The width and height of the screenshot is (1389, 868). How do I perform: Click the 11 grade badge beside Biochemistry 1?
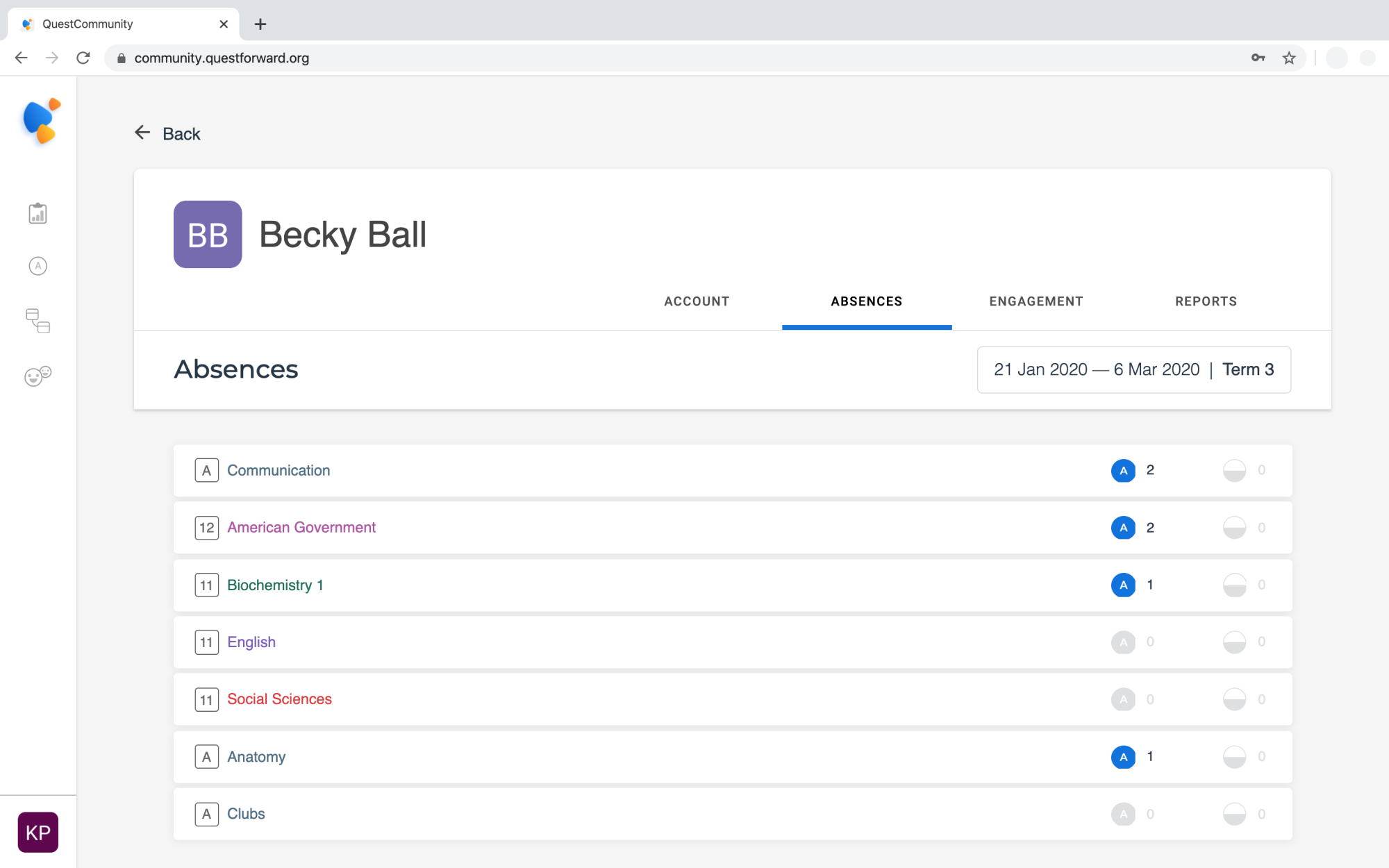click(207, 585)
